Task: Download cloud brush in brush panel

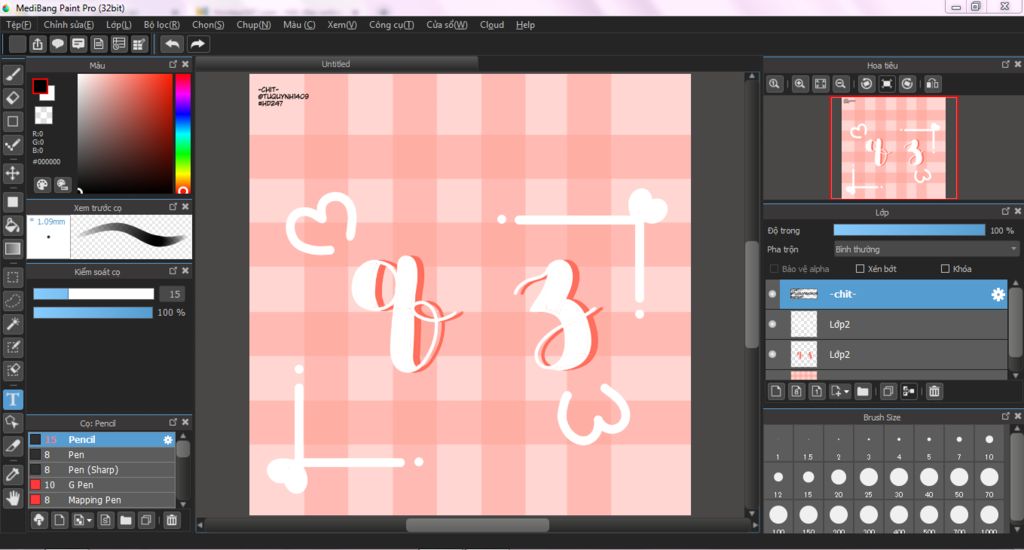Action: pos(39,520)
